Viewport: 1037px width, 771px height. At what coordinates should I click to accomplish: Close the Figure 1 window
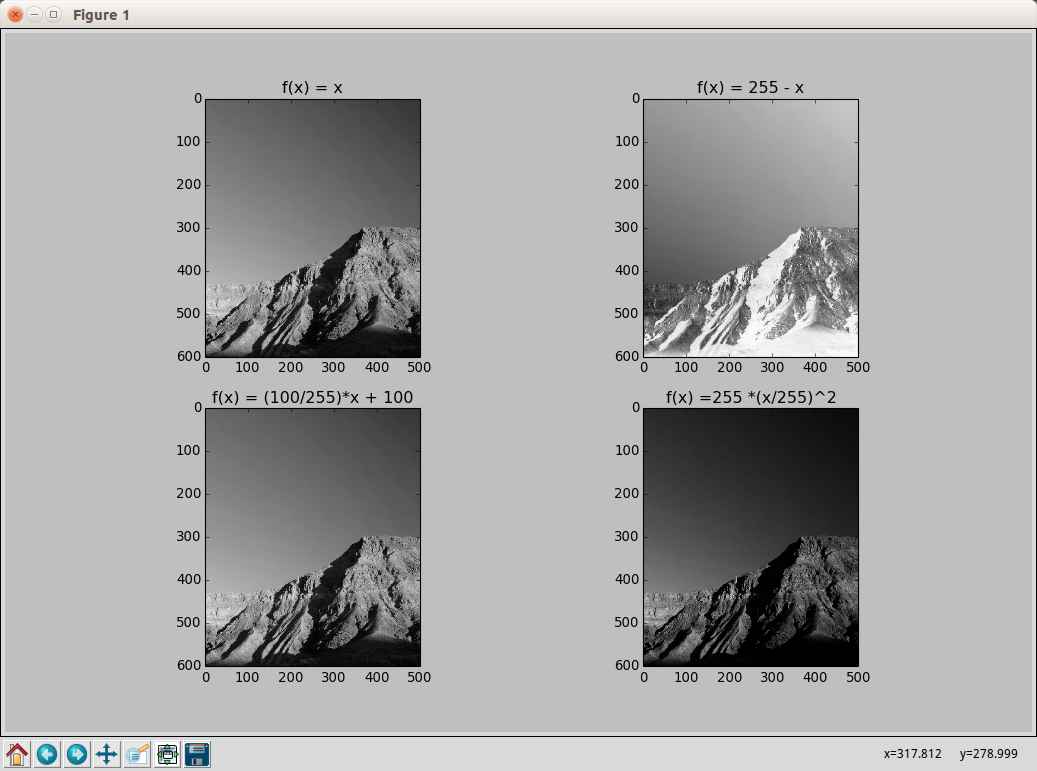15,15
